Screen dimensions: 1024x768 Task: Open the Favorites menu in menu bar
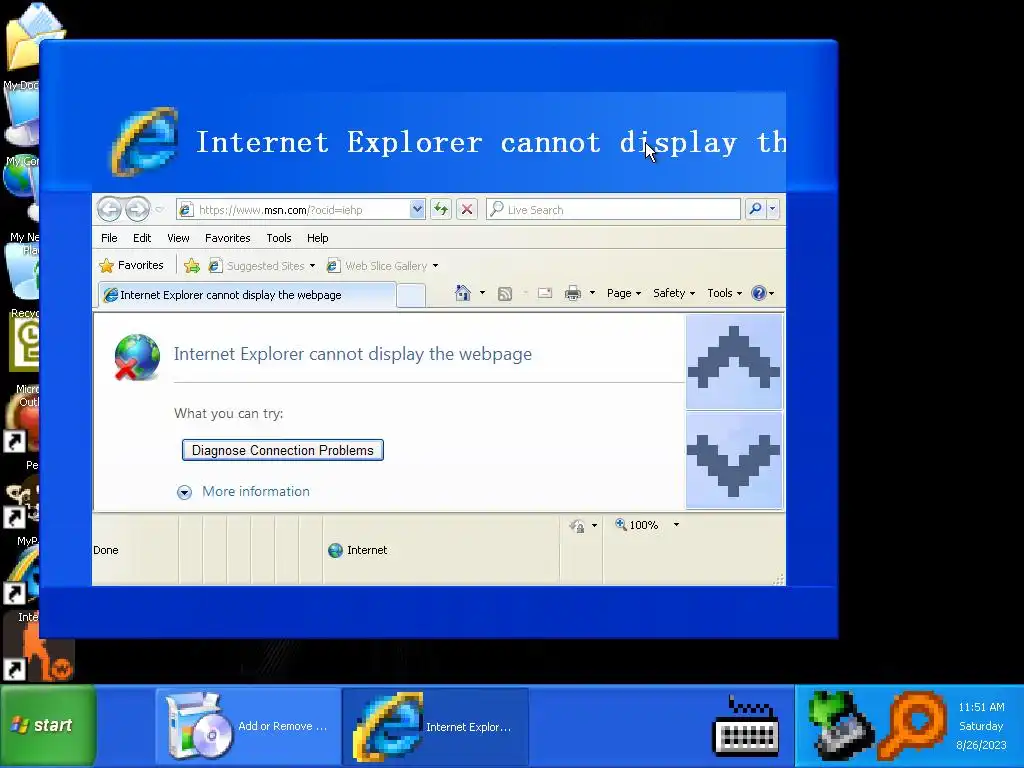click(227, 238)
